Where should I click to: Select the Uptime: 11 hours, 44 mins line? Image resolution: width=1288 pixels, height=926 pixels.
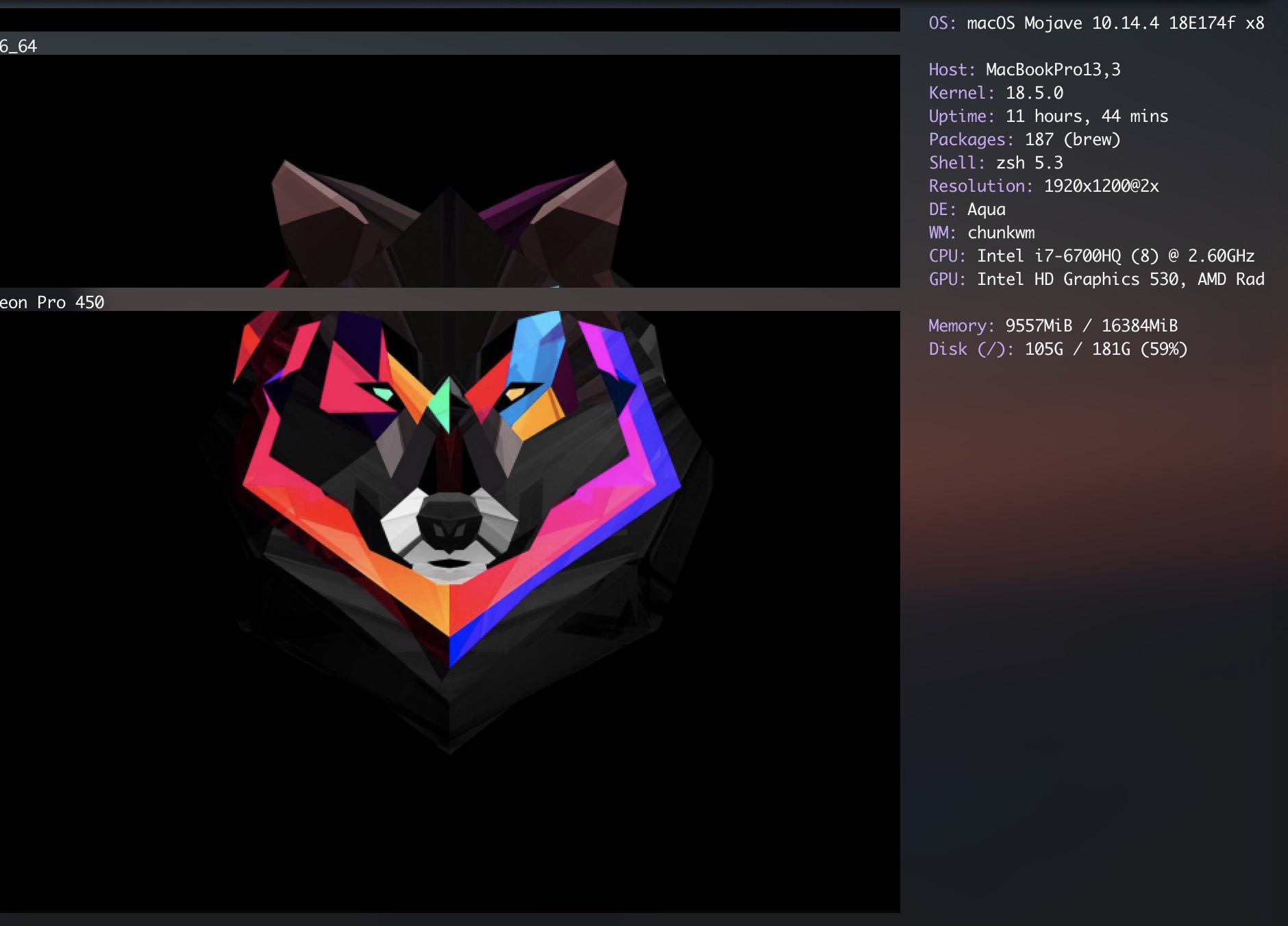1048,116
